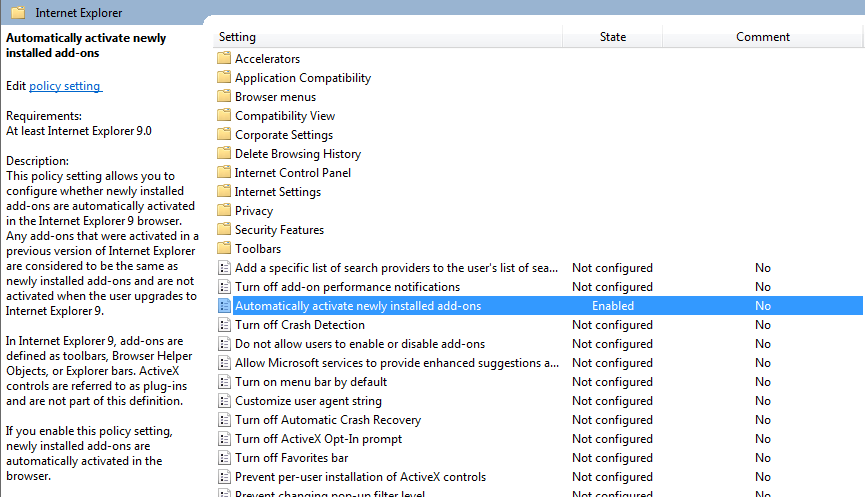Select the Customize user agent string policy icon

point(224,401)
